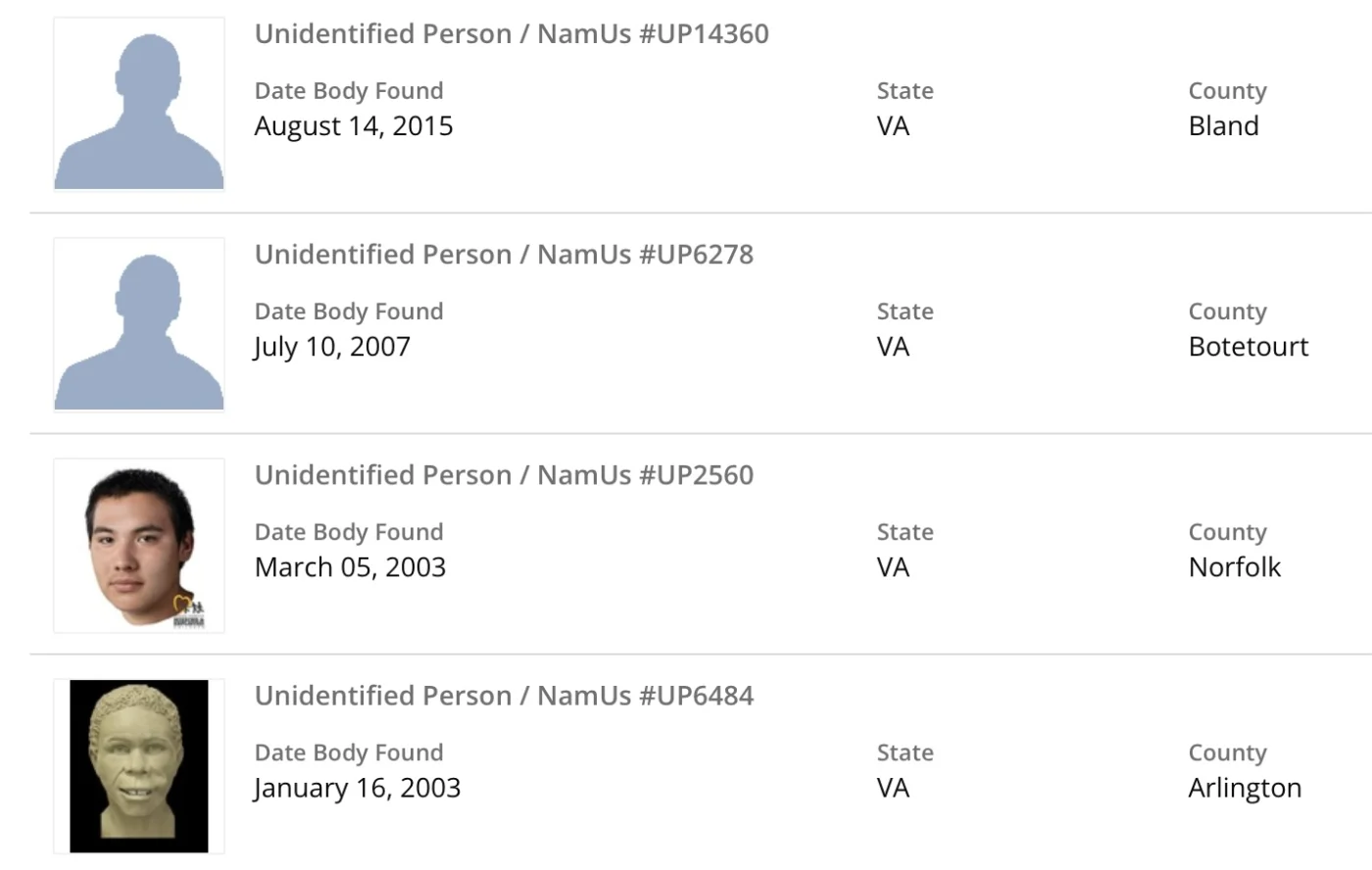Open the placeholder silhouette thumbnail for case UP14360
The width and height of the screenshot is (1372, 870).
pos(139,104)
